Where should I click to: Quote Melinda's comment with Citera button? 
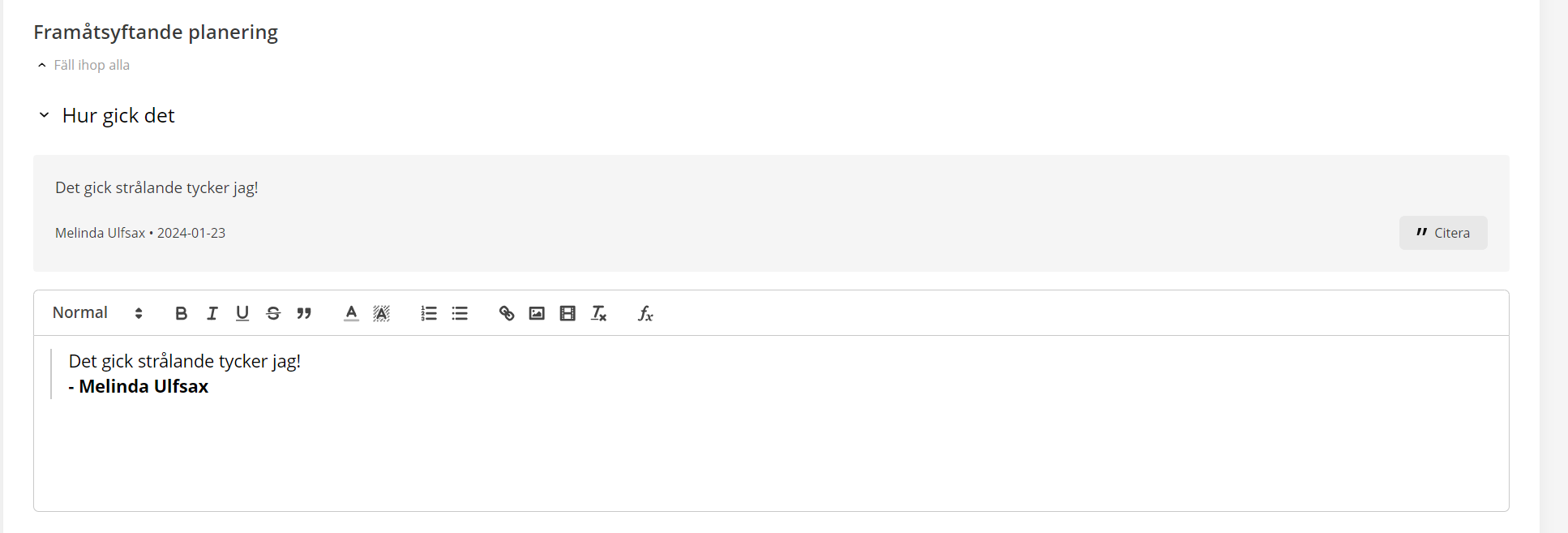coord(1443,233)
